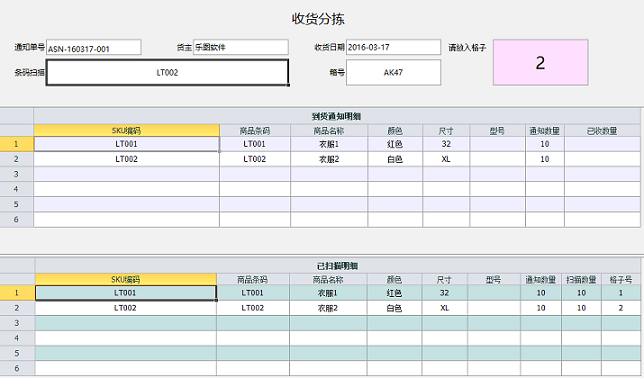Click the 条码扫描 input box showing LT002

pos(167,73)
